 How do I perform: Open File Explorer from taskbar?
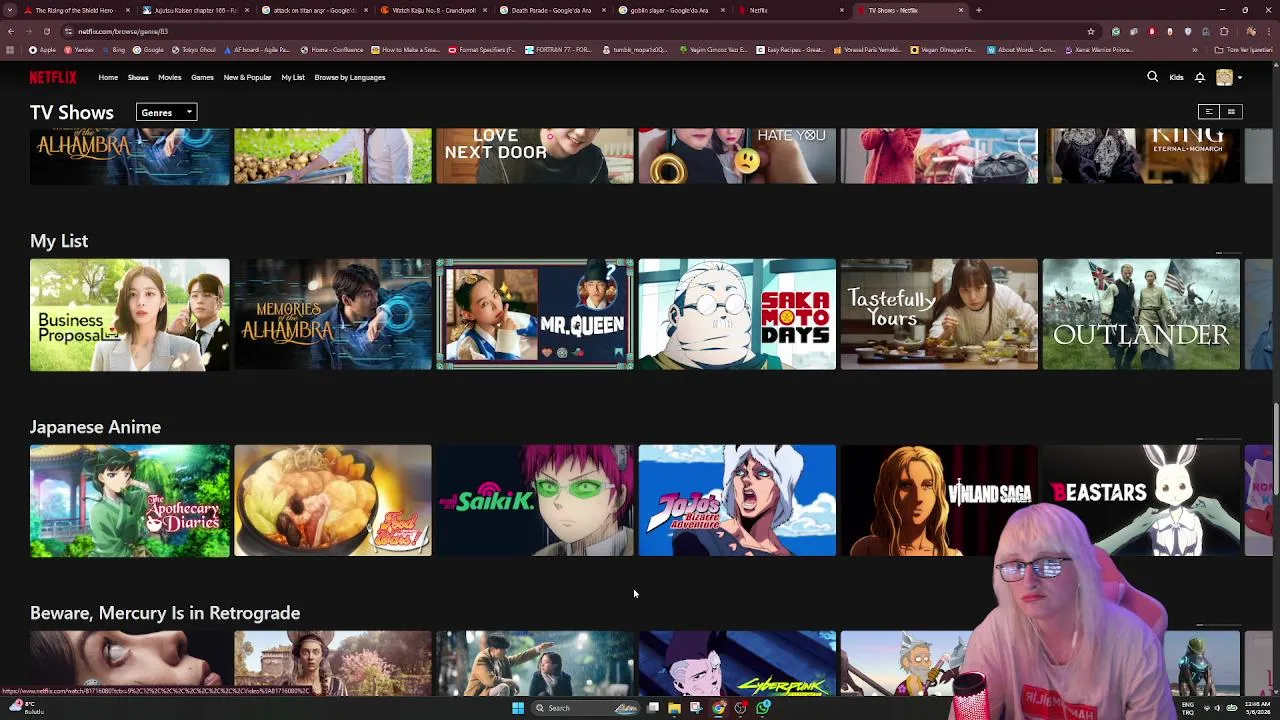click(675, 708)
